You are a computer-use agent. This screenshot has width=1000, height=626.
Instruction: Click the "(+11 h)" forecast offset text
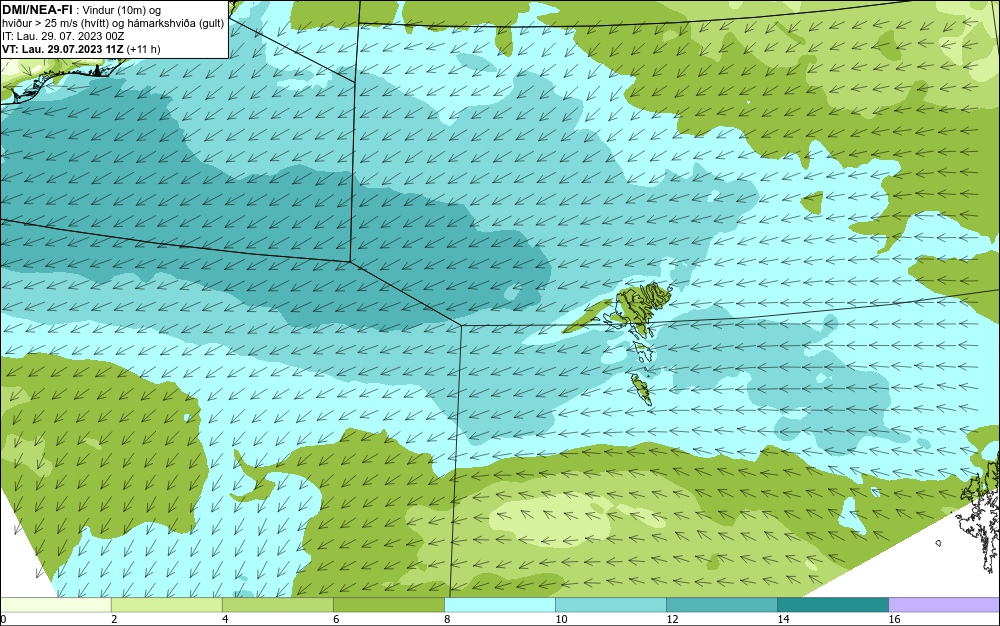[x=143, y=49]
